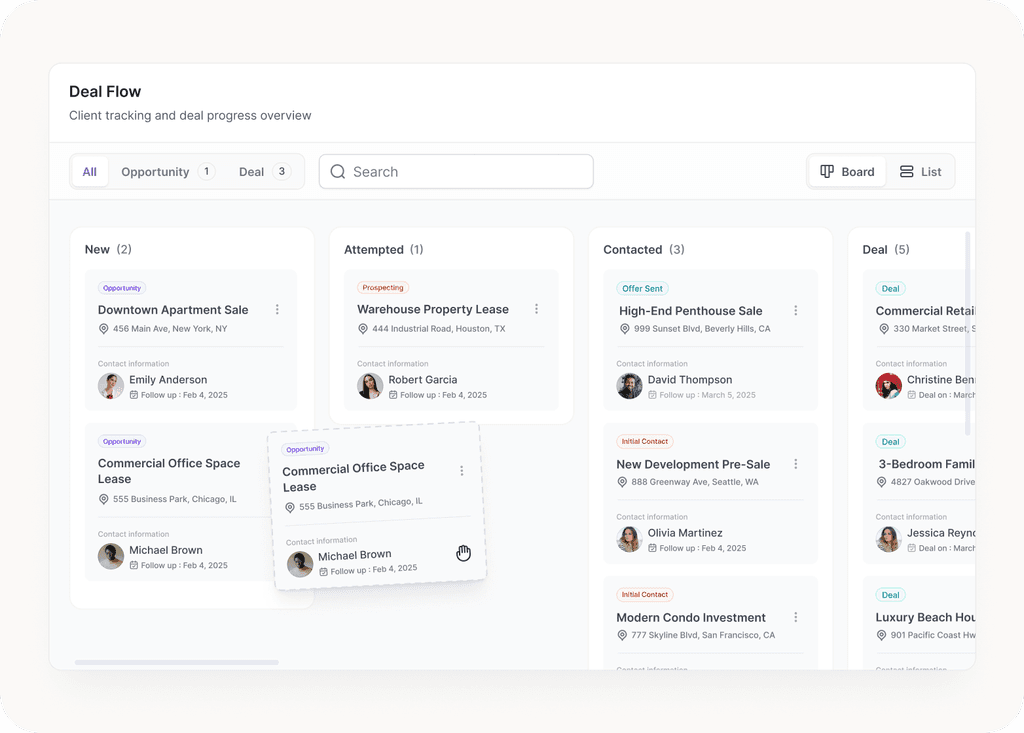
Task: Click the location pin on Warehouse Property Lease
Action: coord(363,330)
